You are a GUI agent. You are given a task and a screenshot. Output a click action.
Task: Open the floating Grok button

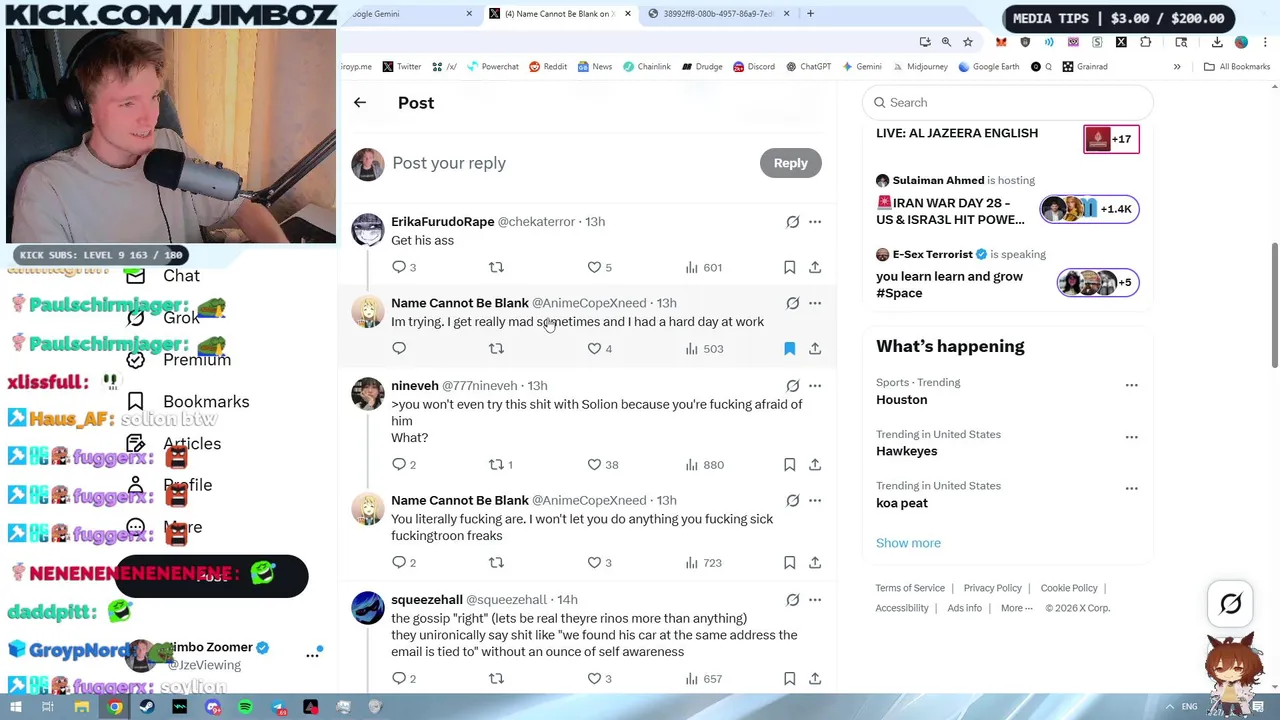pos(1231,603)
